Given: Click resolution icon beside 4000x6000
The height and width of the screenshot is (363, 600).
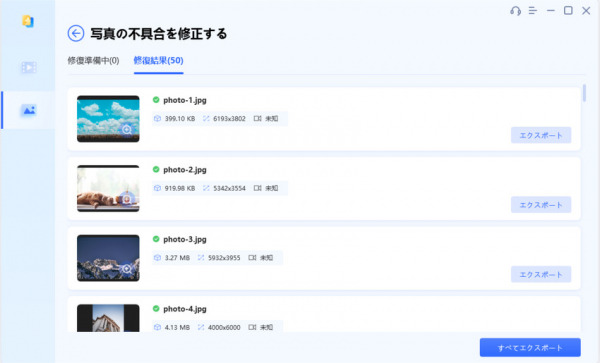Looking at the screenshot, I should click(x=201, y=327).
